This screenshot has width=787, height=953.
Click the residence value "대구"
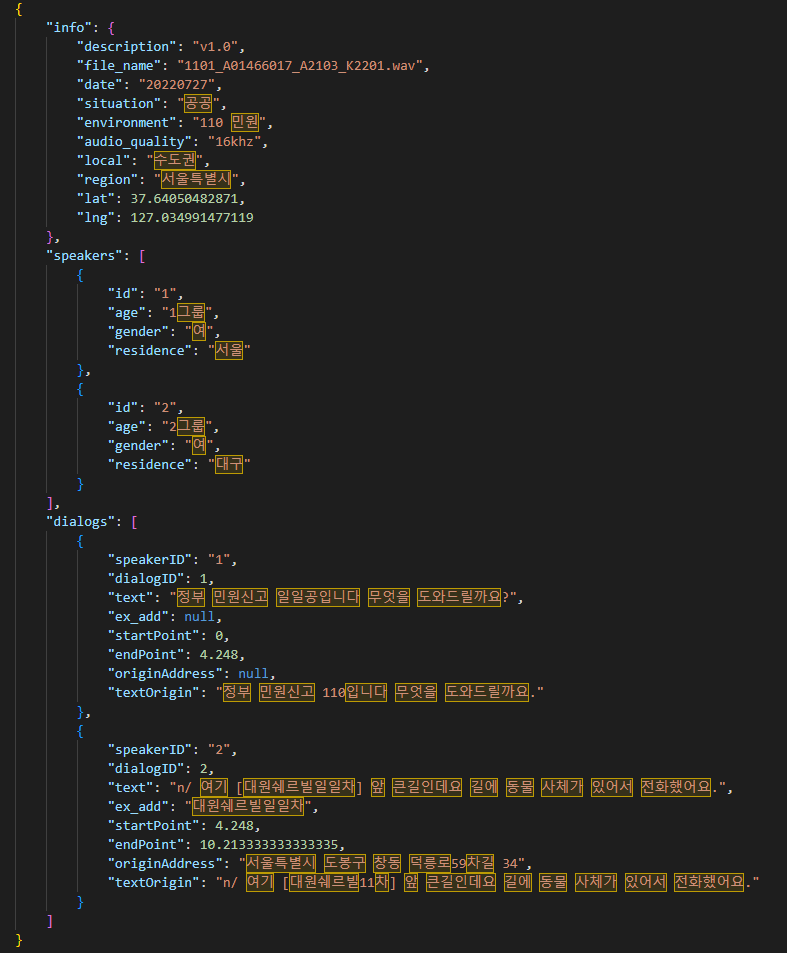[229, 464]
